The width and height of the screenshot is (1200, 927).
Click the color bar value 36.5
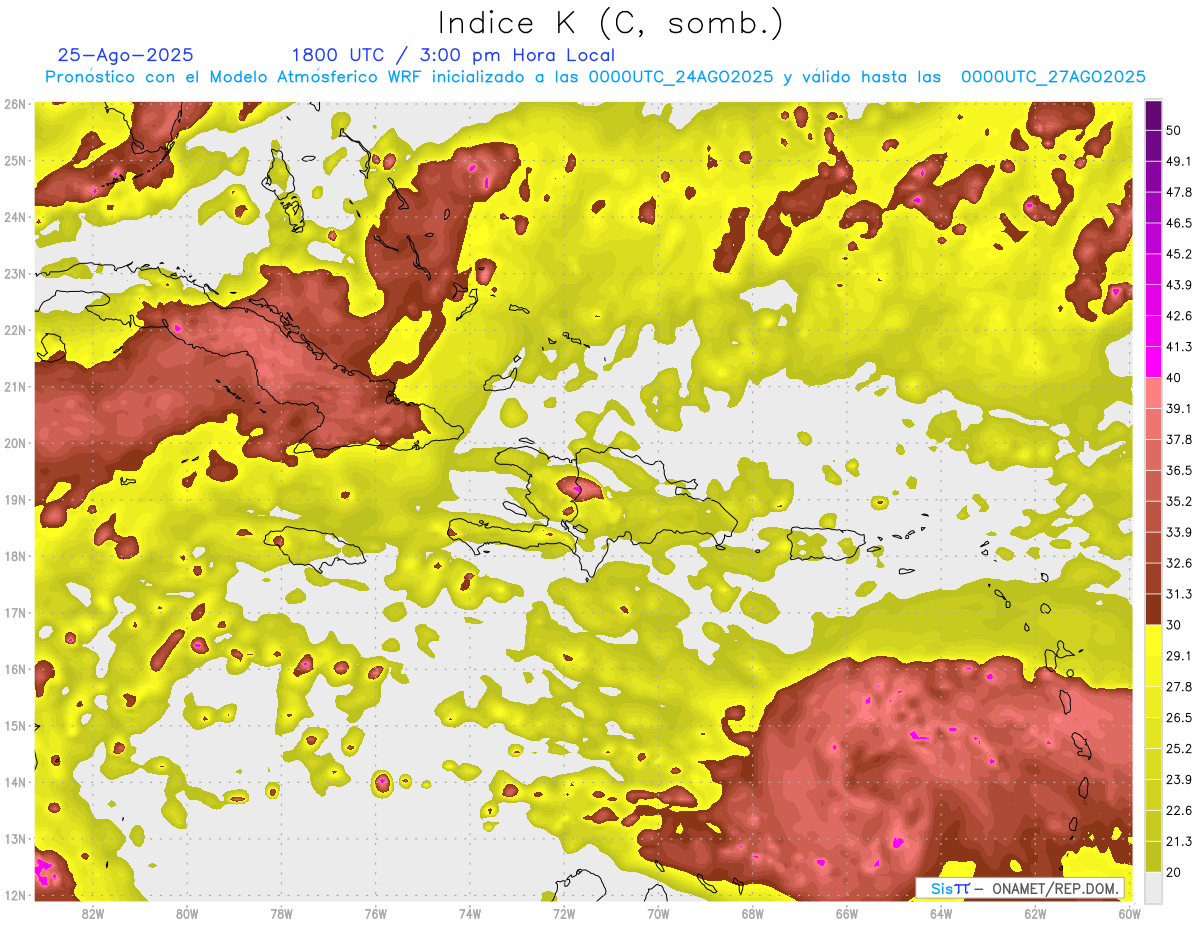[x=1179, y=471]
